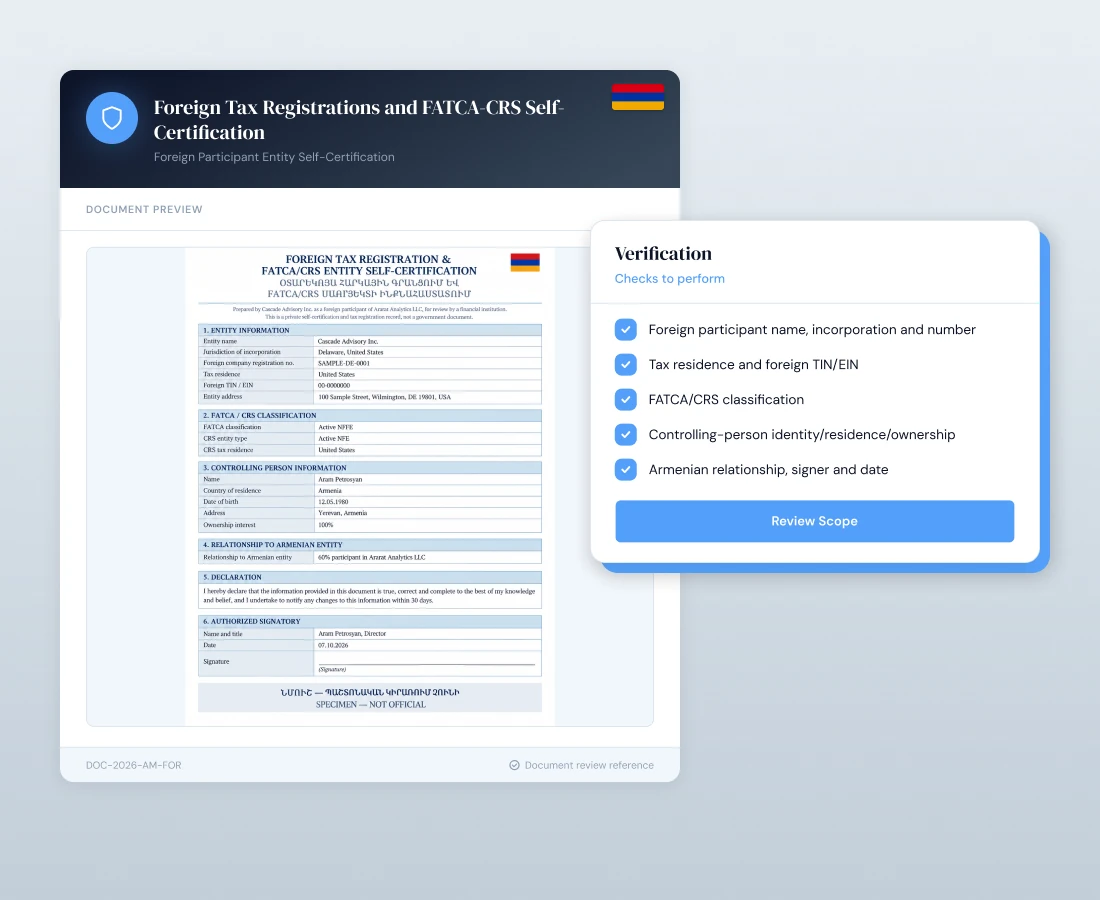Click the Entity Information section header in document

pyautogui.click(x=370, y=330)
